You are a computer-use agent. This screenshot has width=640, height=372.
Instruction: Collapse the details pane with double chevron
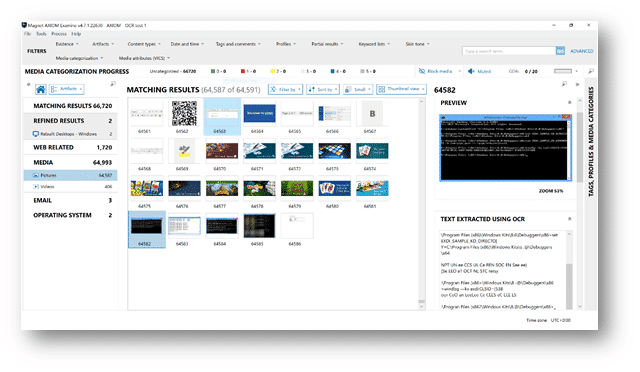pyautogui.click(x=577, y=85)
